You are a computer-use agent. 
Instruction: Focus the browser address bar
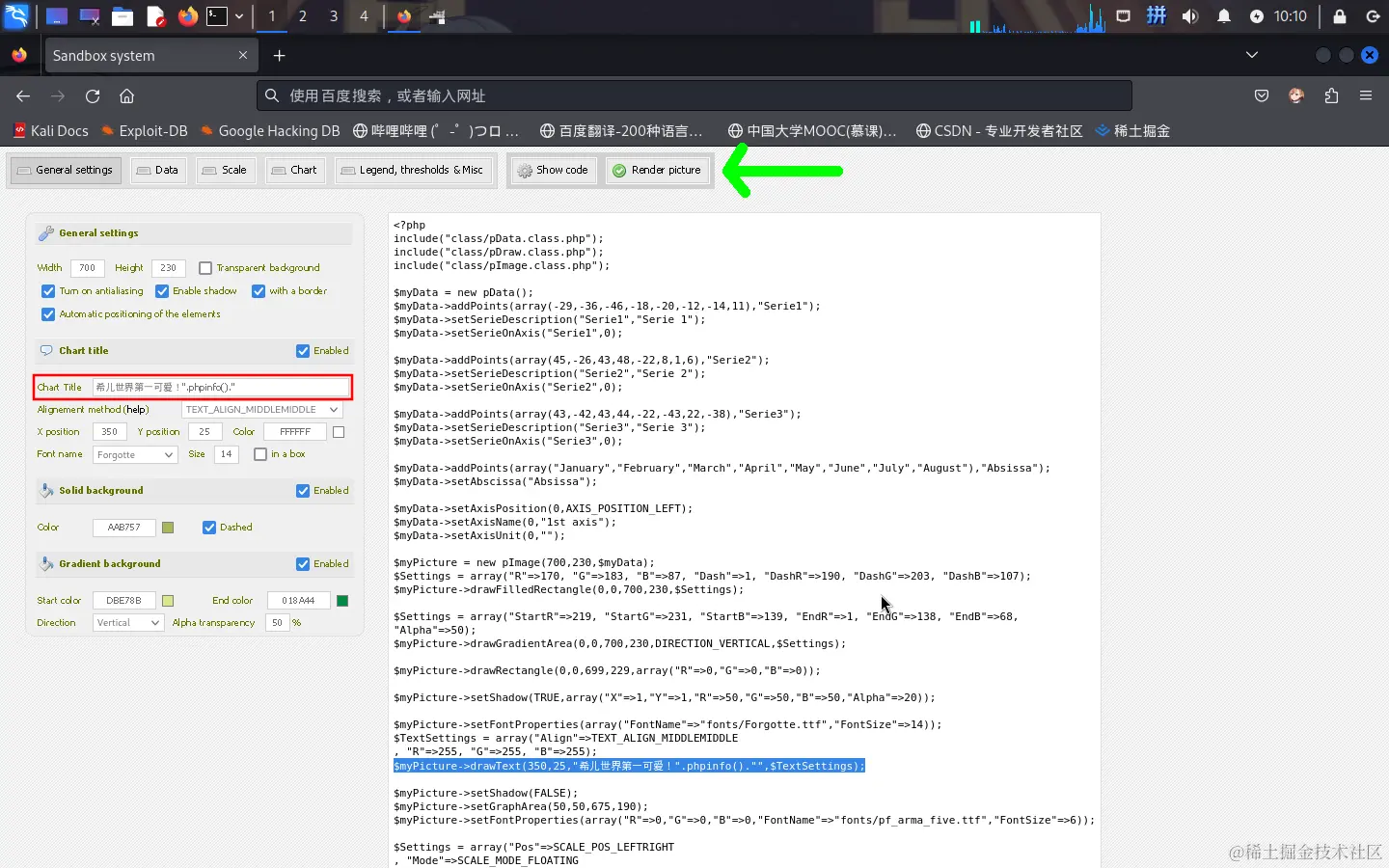[x=694, y=95]
